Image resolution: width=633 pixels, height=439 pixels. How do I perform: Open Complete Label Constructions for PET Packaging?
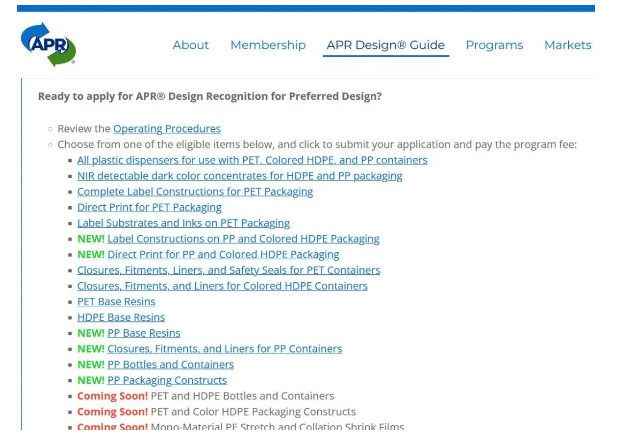[x=195, y=191]
